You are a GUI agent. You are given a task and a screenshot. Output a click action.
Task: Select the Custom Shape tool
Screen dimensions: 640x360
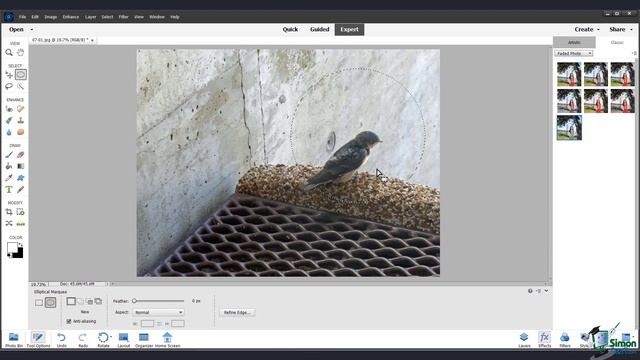point(20,178)
